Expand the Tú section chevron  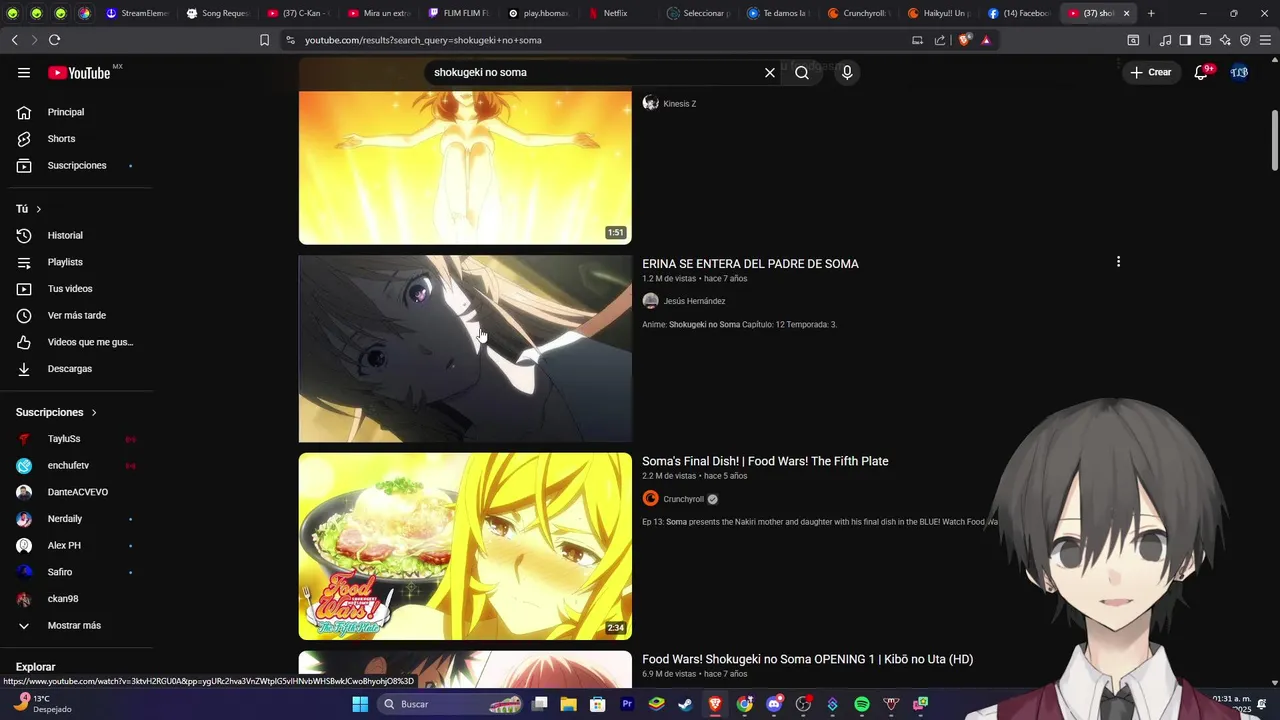[39, 209]
